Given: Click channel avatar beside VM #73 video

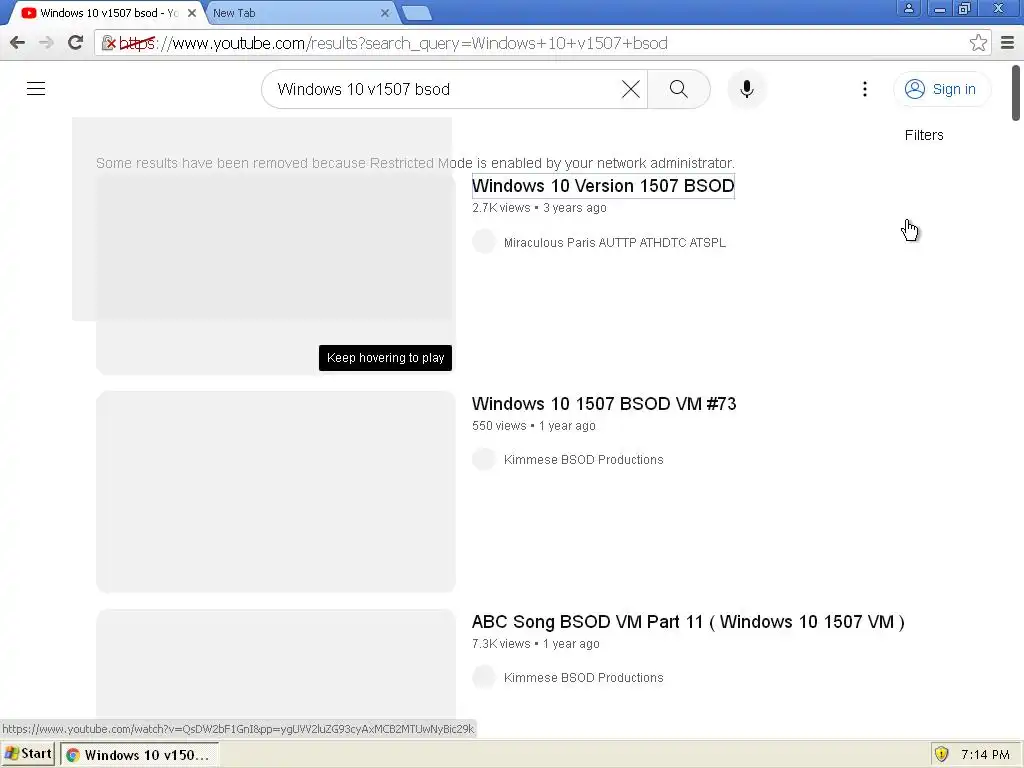Looking at the screenshot, I should pyautogui.click(x=484, y=459).
